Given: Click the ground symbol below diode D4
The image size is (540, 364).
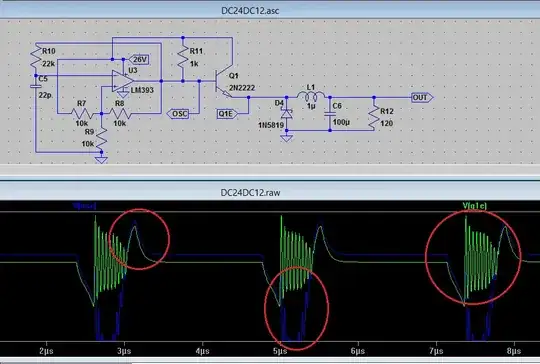Looking at the screenshot, I should [287, 138].
